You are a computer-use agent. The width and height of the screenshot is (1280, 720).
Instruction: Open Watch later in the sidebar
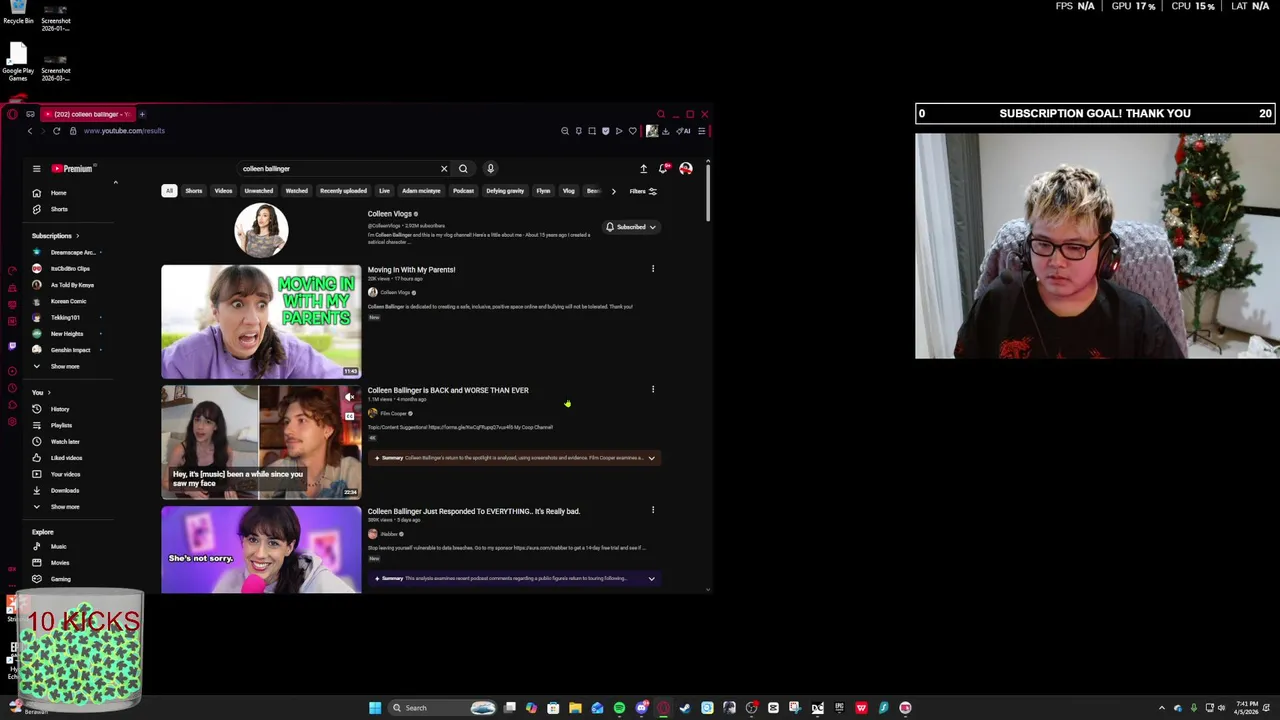point(65,441)
